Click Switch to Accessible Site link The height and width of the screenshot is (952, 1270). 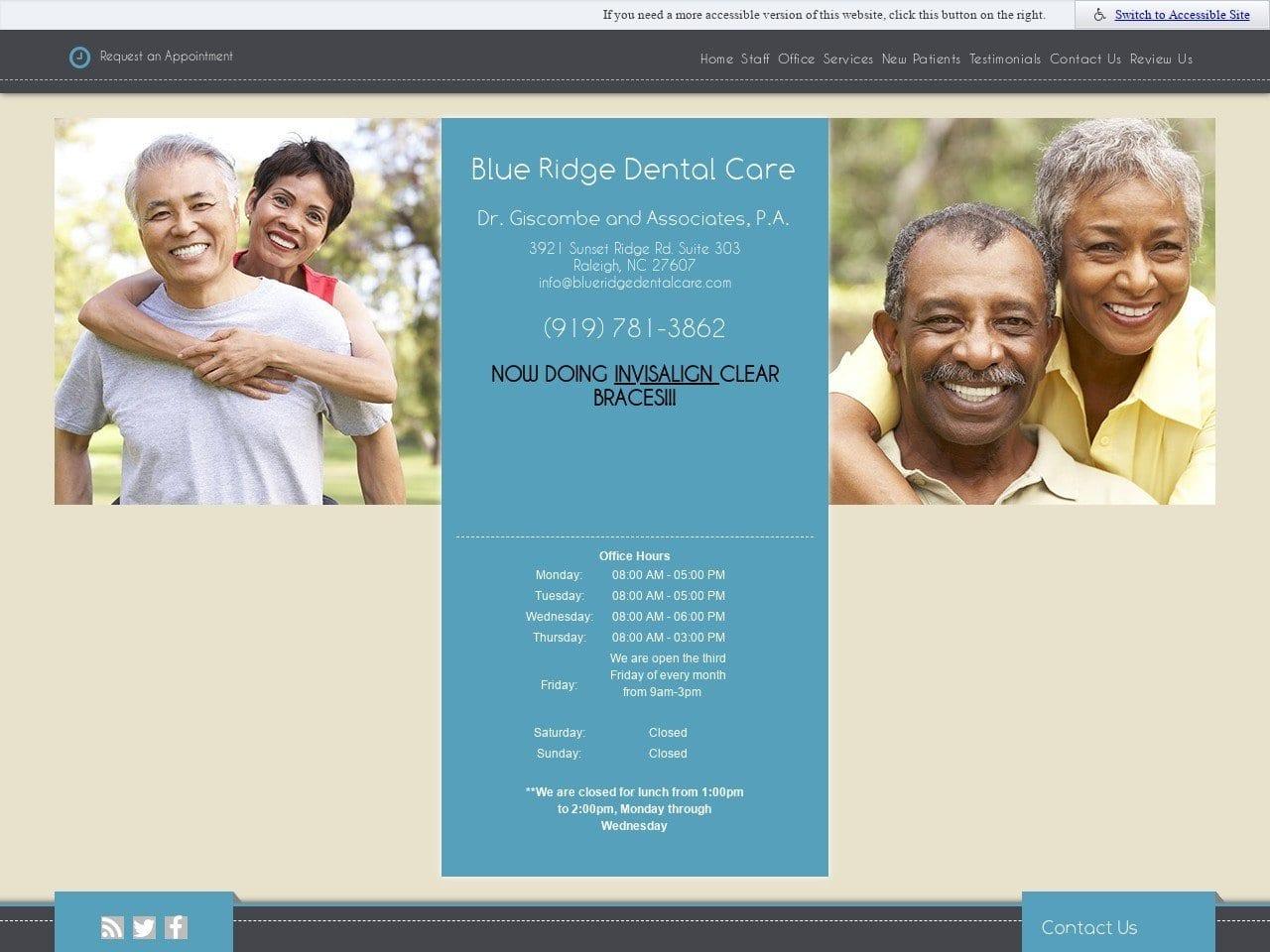click(x=1182, y=15)
